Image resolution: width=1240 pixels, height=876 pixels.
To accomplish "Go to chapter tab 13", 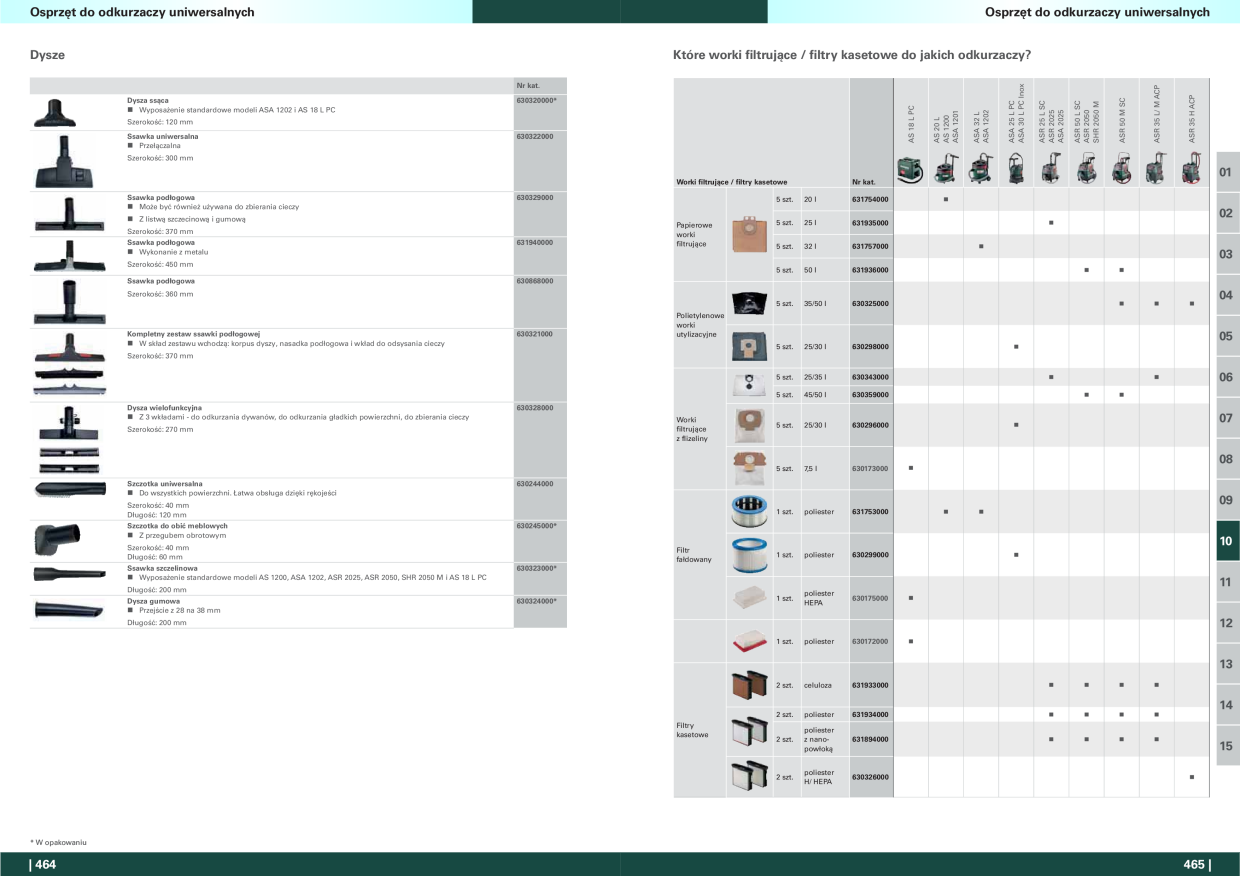I will point(1227,664).
